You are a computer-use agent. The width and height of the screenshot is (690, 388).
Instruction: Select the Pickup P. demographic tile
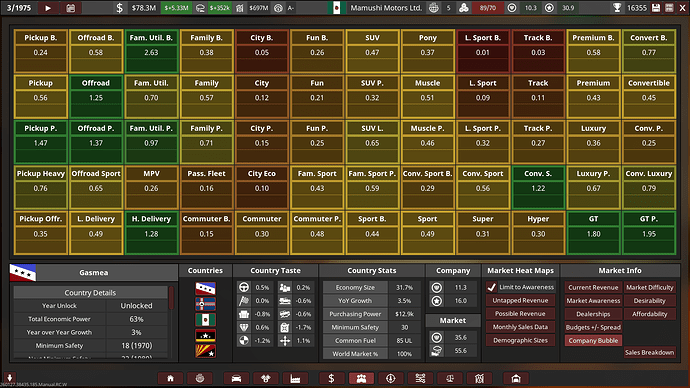(40, 142)
